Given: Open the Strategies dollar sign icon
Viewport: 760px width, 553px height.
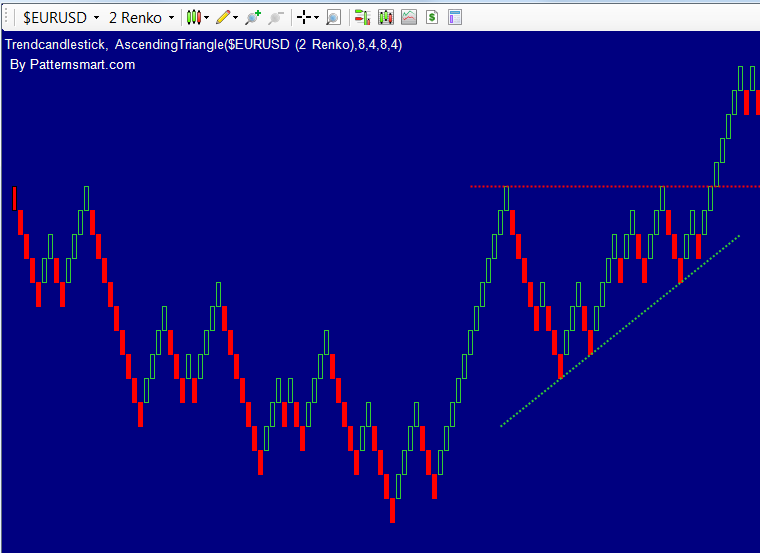Looking at the screenshot, I should 432,17.
